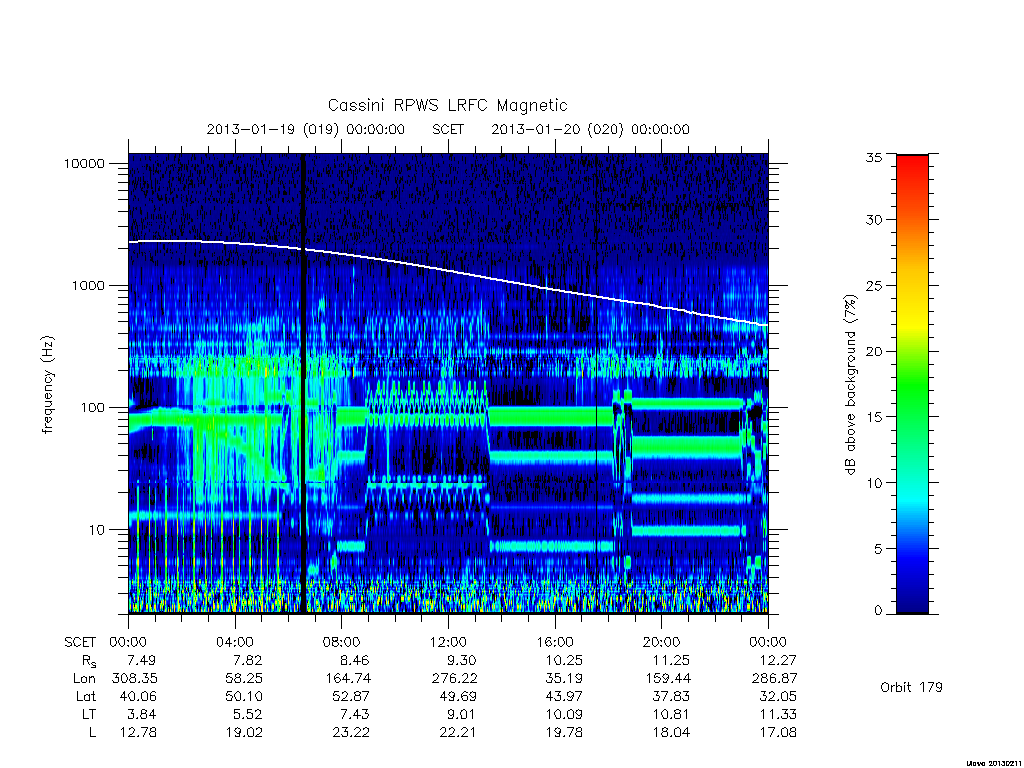1024x768 pixels.
Task: Click the '10' frequency tick label
Action: point(97,530)
